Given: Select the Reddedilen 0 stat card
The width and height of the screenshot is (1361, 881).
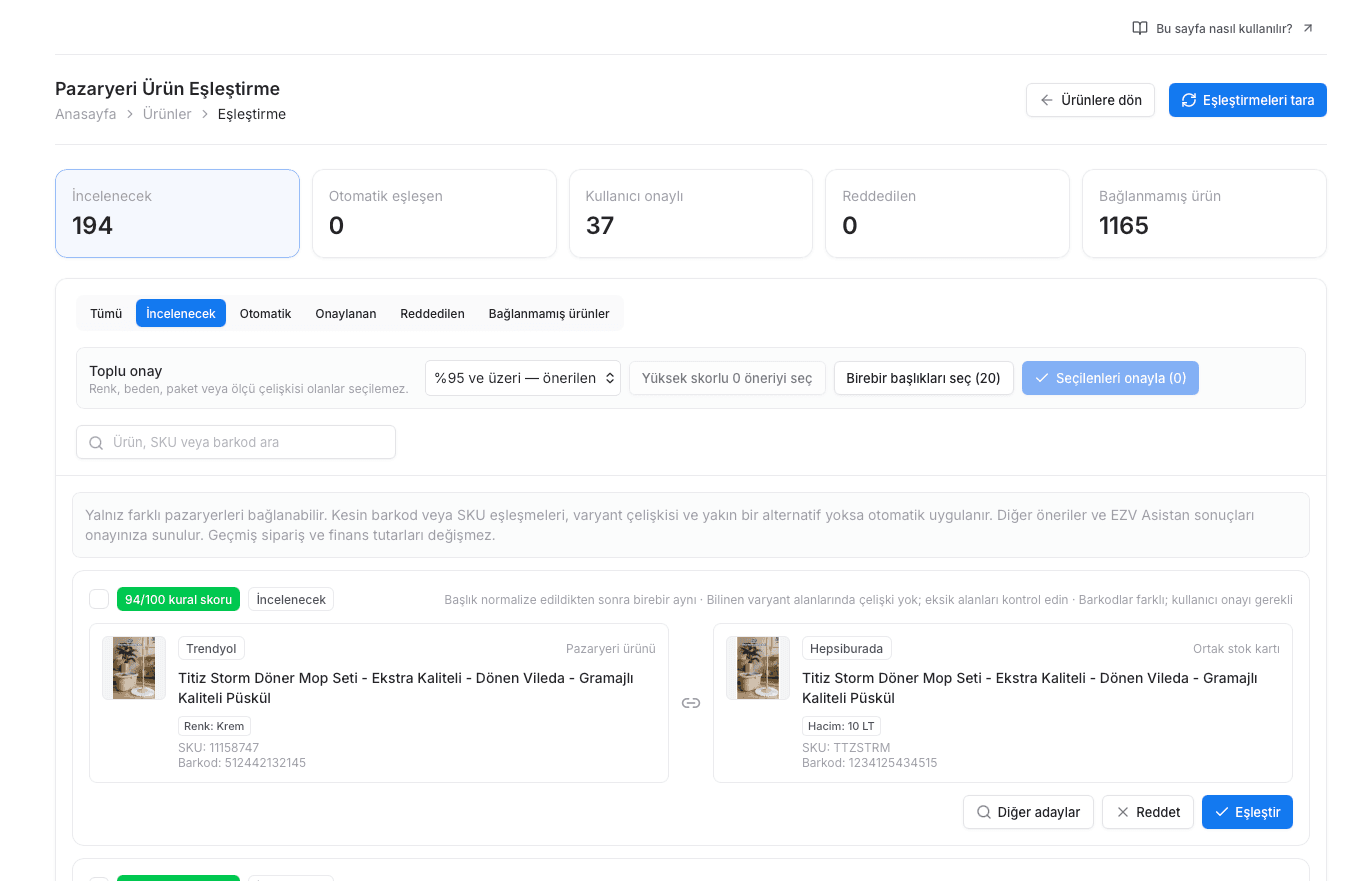Looking at the screenshot, I should pyautogui.click(x=947, y=213).
